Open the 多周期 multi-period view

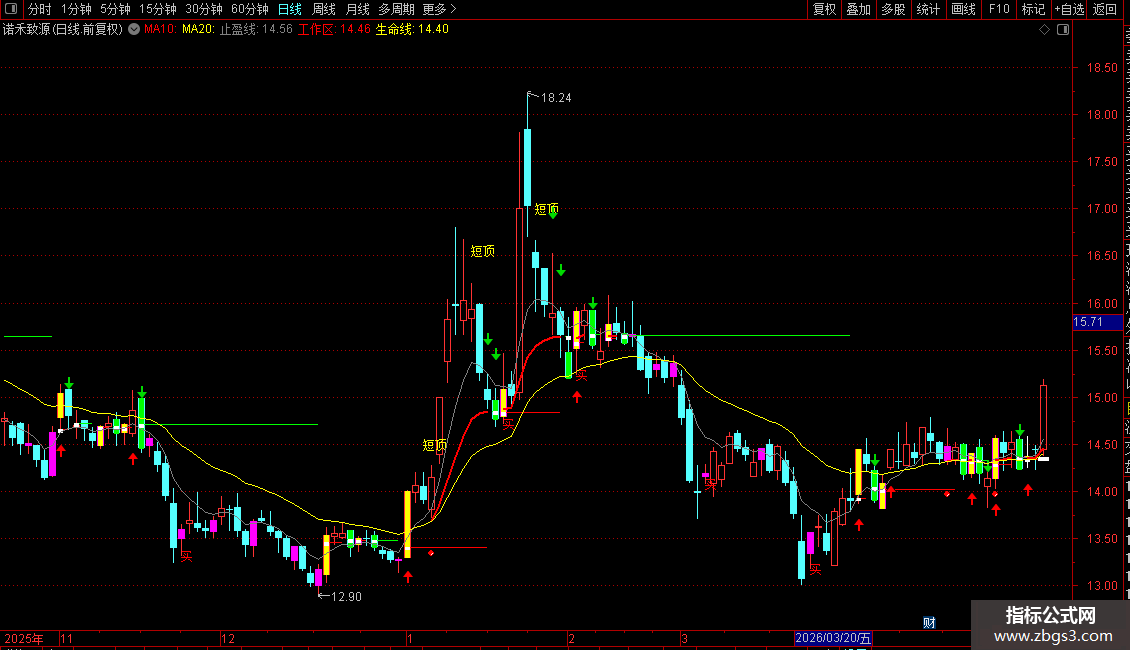point(396,9)
